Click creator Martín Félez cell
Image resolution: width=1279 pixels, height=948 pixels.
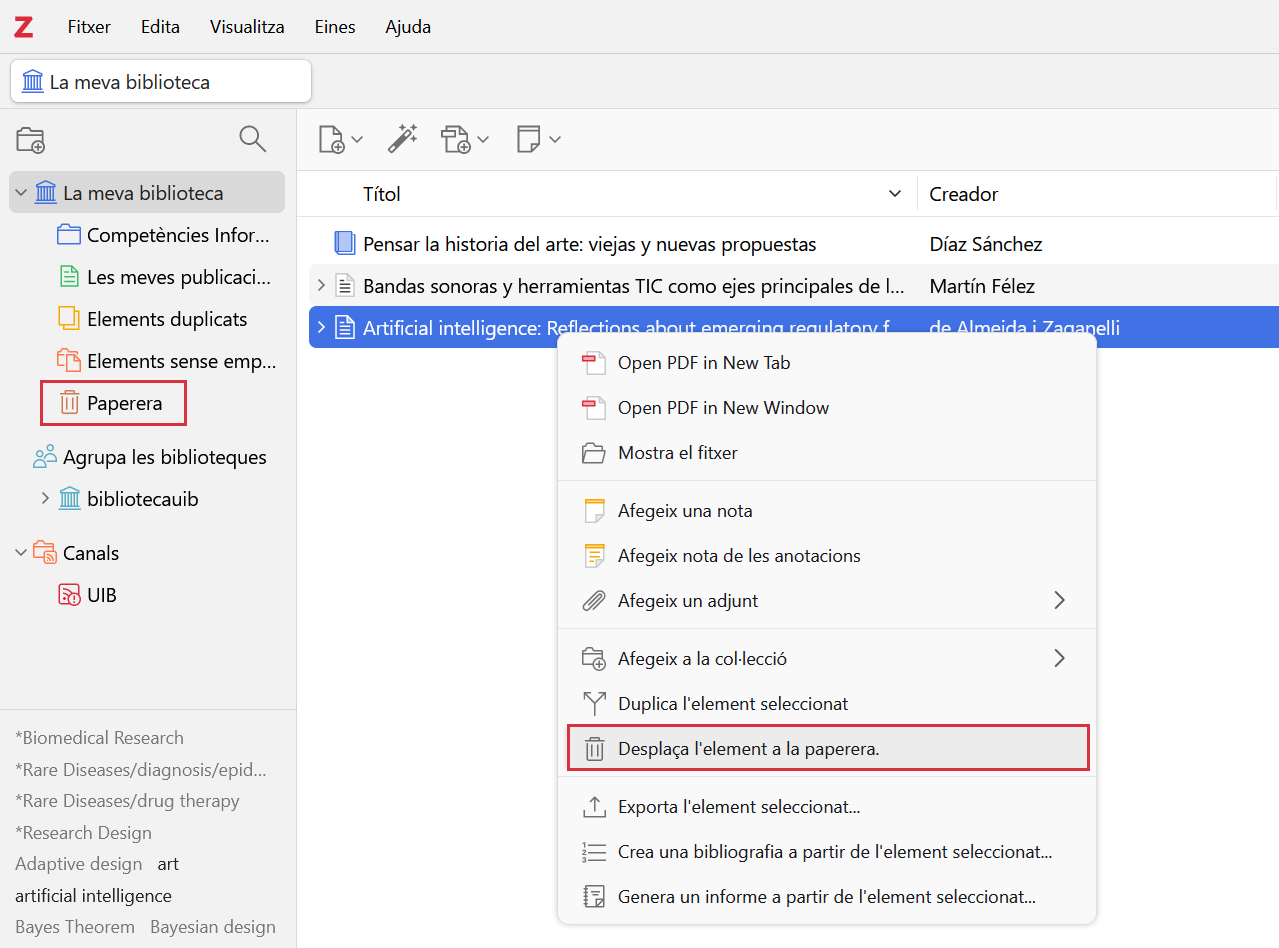pyautogui.click(x=982, y=286)
